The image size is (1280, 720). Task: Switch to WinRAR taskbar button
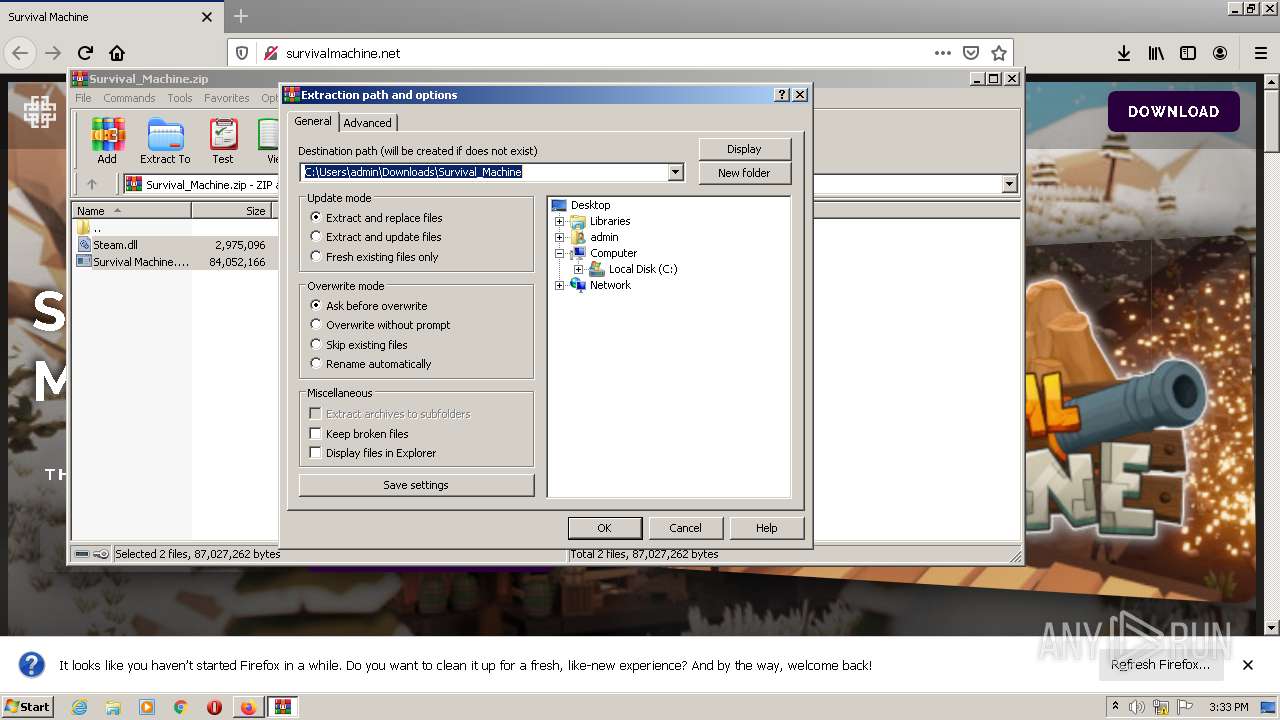[x=283, y=707]
